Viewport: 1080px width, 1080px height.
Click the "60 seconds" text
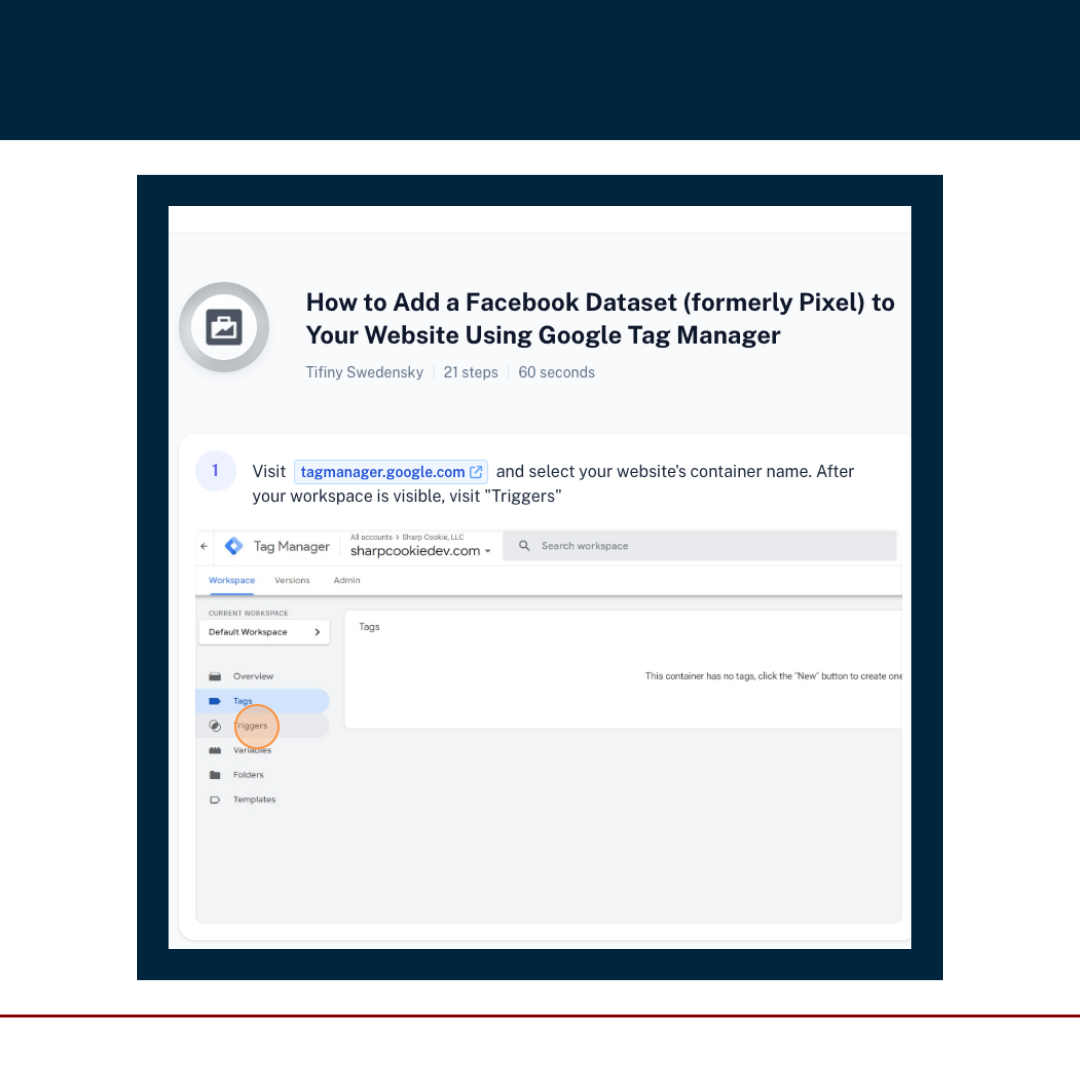click(x=557, y=373)
